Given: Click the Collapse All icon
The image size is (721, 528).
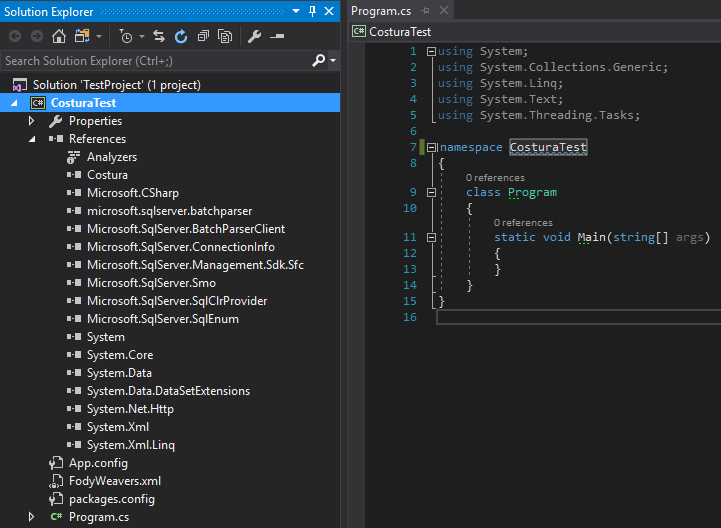Looking at the screenshot, I should 203,36.
